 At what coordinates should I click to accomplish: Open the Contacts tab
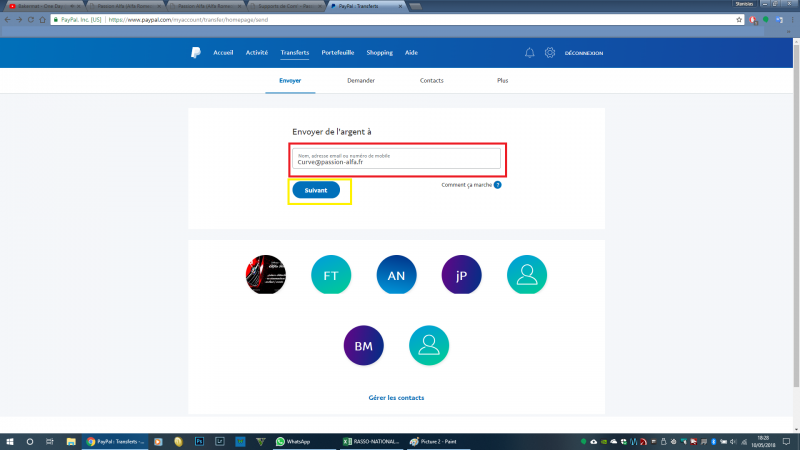pos(432,80)
